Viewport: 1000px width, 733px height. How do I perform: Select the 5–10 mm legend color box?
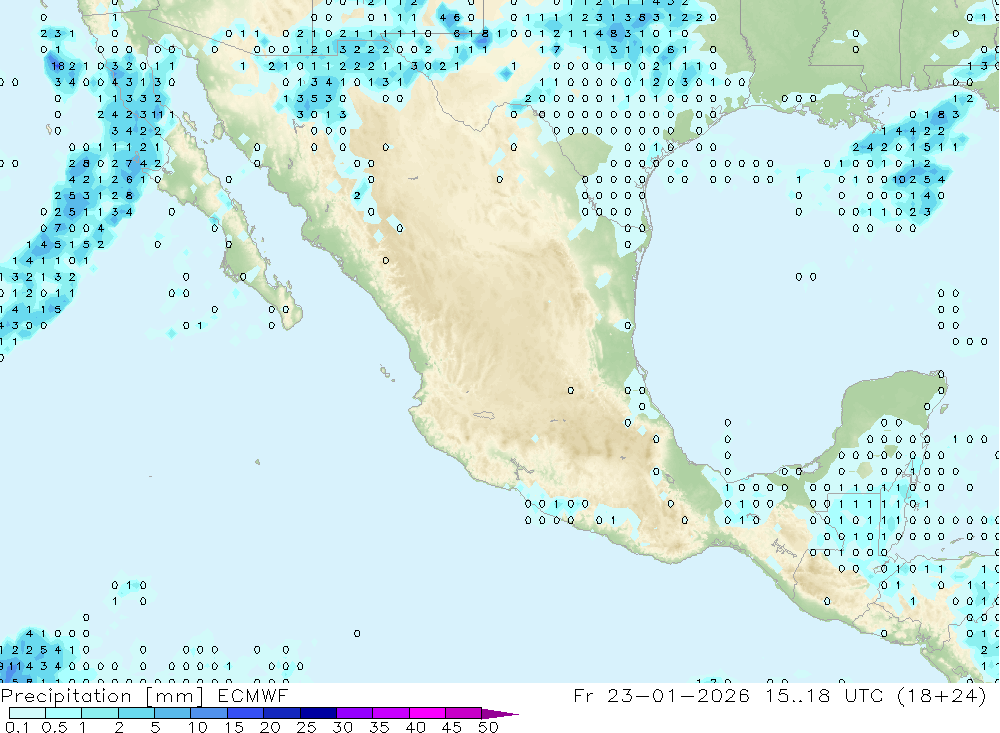click(x=173, y=713)
